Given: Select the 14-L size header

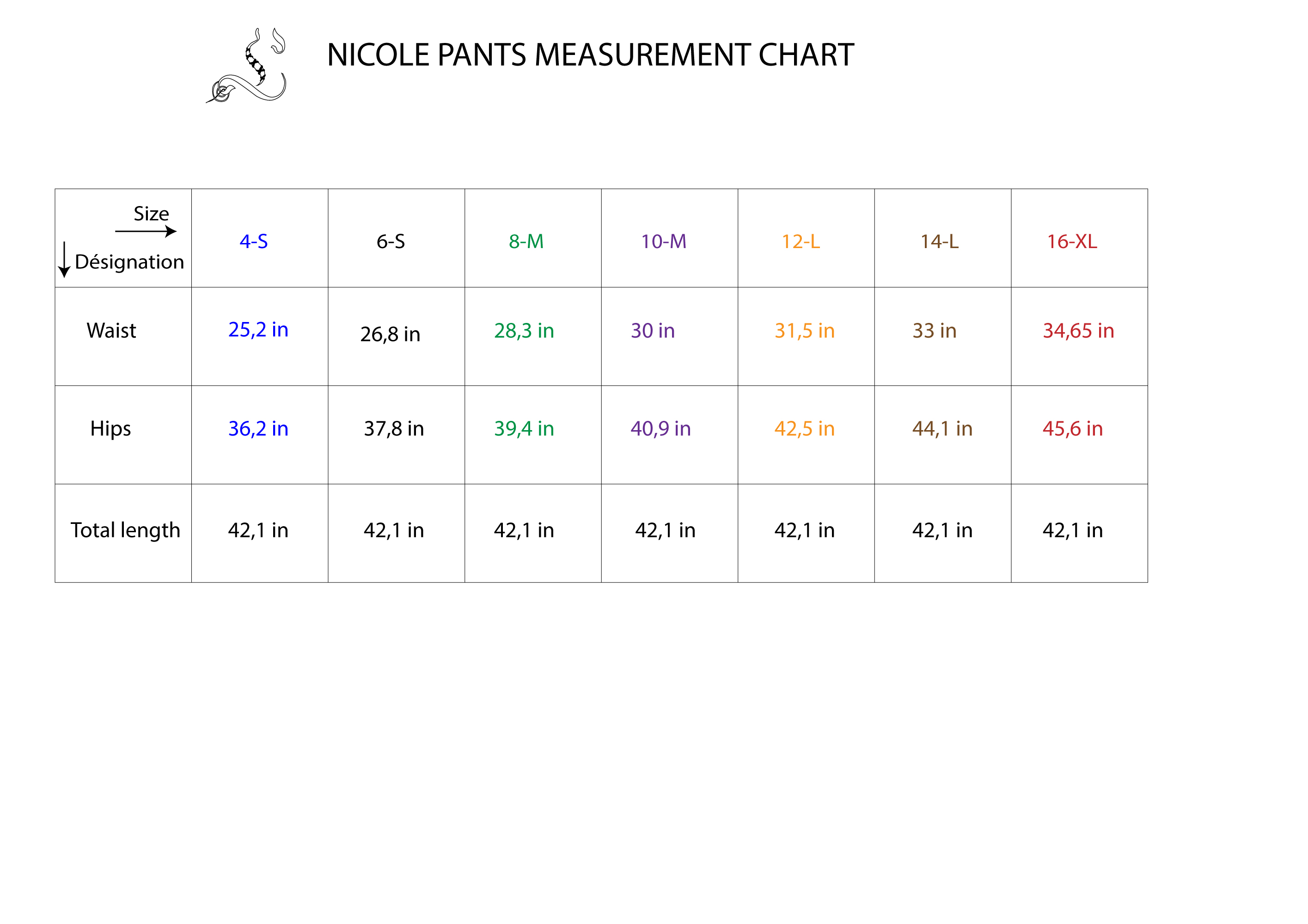Looking at the screenshot, I should pos(940,241).
